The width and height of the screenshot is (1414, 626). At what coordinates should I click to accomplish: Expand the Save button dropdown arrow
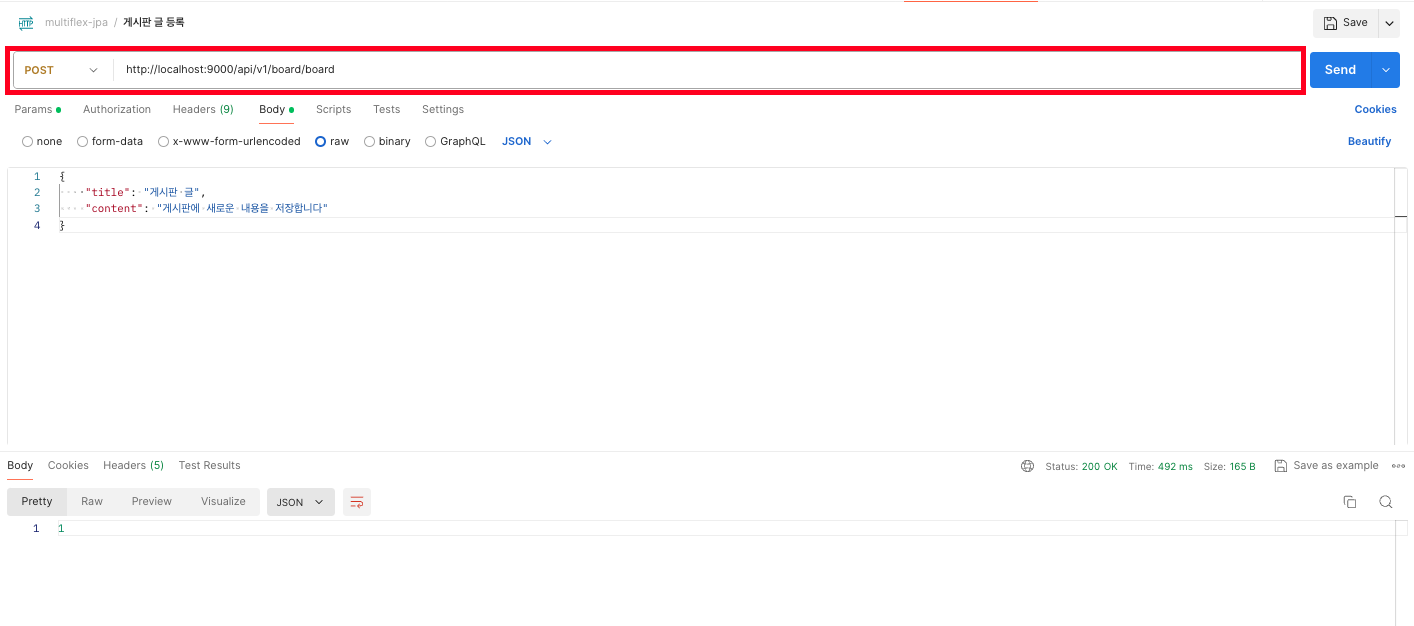pyautogui.click(x=1389, y=23)
